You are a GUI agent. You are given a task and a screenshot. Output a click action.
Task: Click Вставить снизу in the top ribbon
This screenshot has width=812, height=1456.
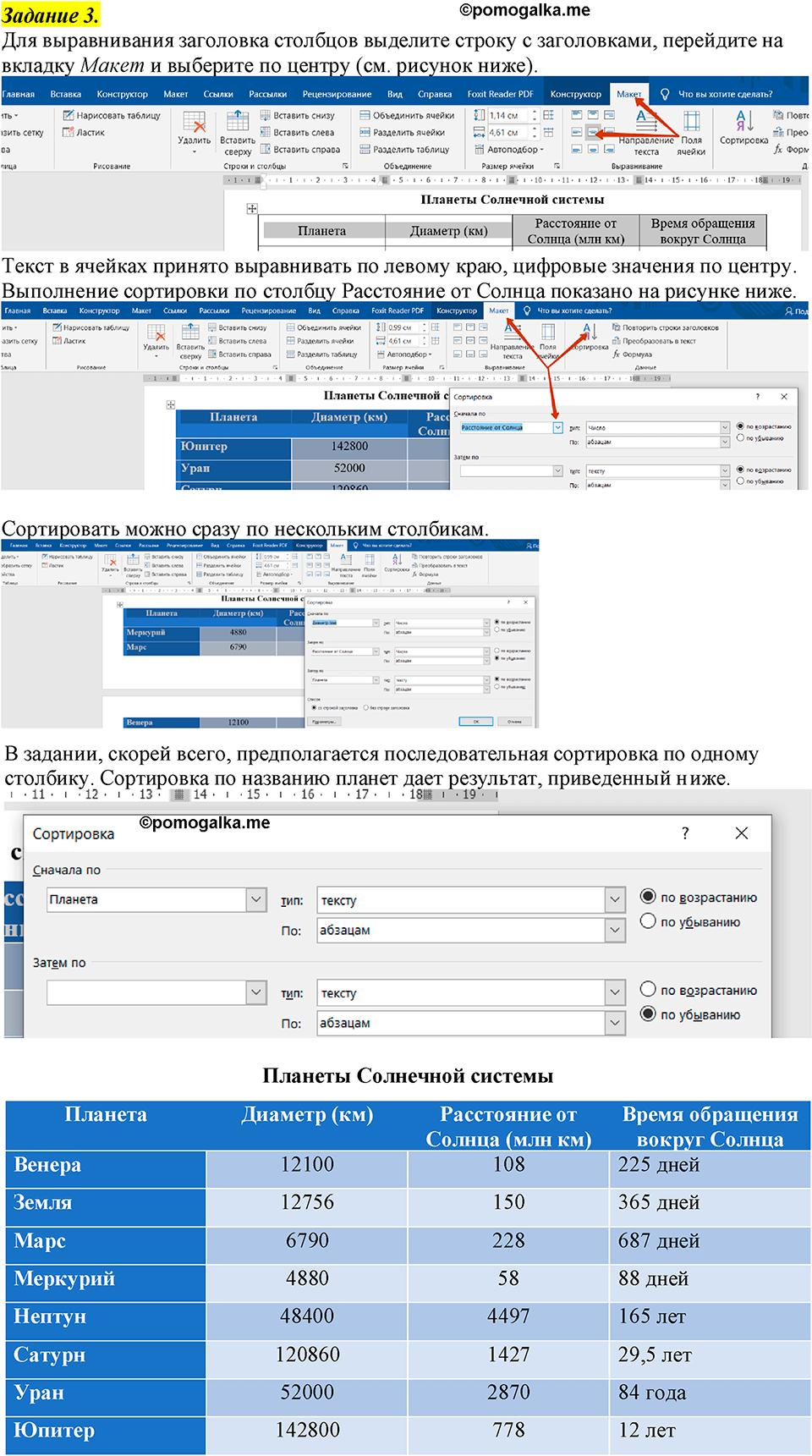point(297,115)
